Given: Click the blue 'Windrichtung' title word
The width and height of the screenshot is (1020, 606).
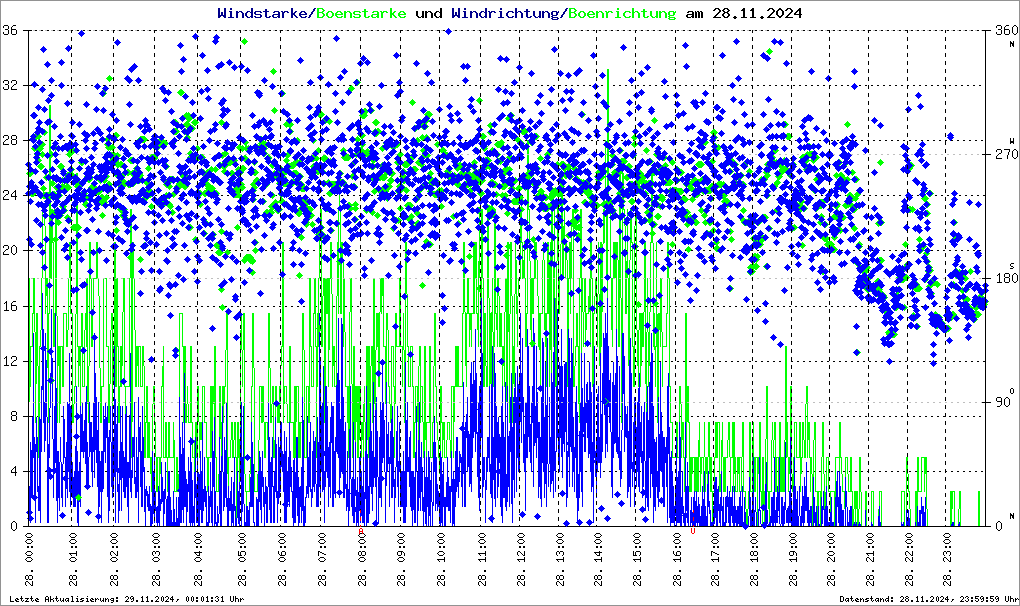Looking at the screenshot, I should click(x=505, y=13).
